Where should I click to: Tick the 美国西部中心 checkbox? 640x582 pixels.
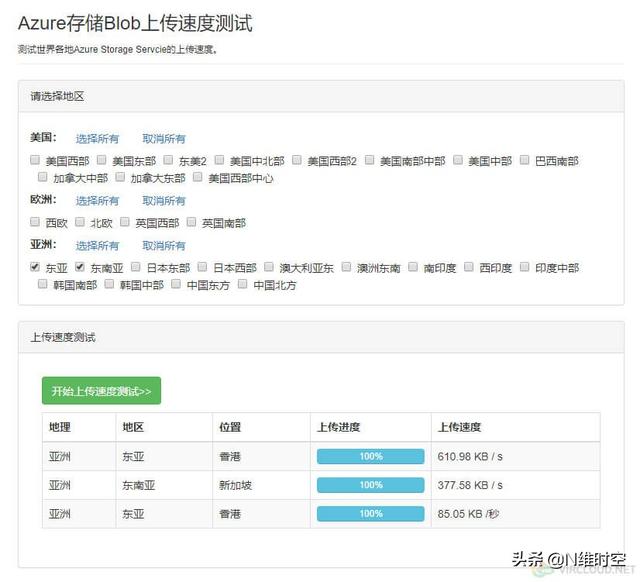coord(198,177)
